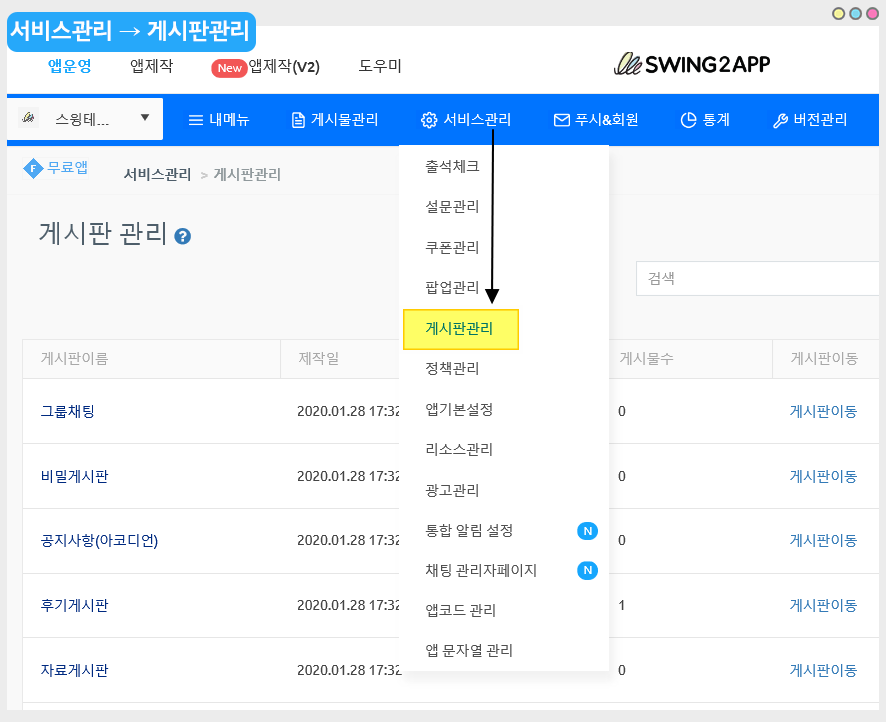Click the 무료앱 badge icon

[33, 168]
